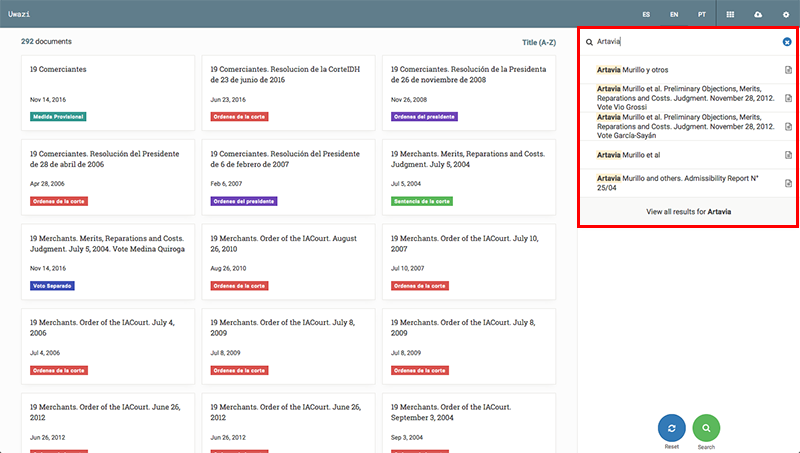The image size is (800, 453).
Task: Switch language to PT
Action: pyautogui.click(x=702, y=15)
